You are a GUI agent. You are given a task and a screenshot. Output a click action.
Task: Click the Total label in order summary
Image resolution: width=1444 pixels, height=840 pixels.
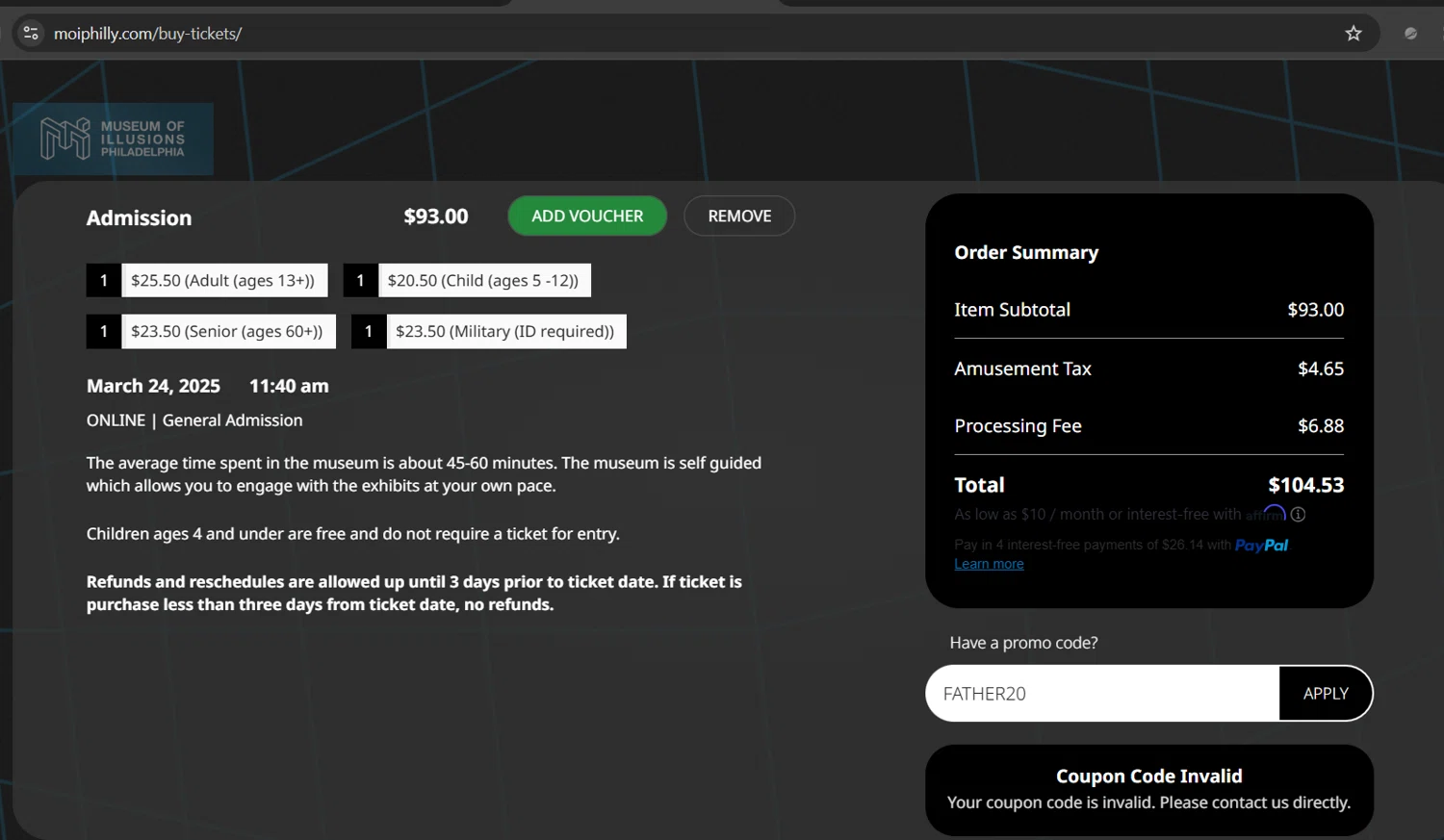pyautogui.click(x=979, y=486)
